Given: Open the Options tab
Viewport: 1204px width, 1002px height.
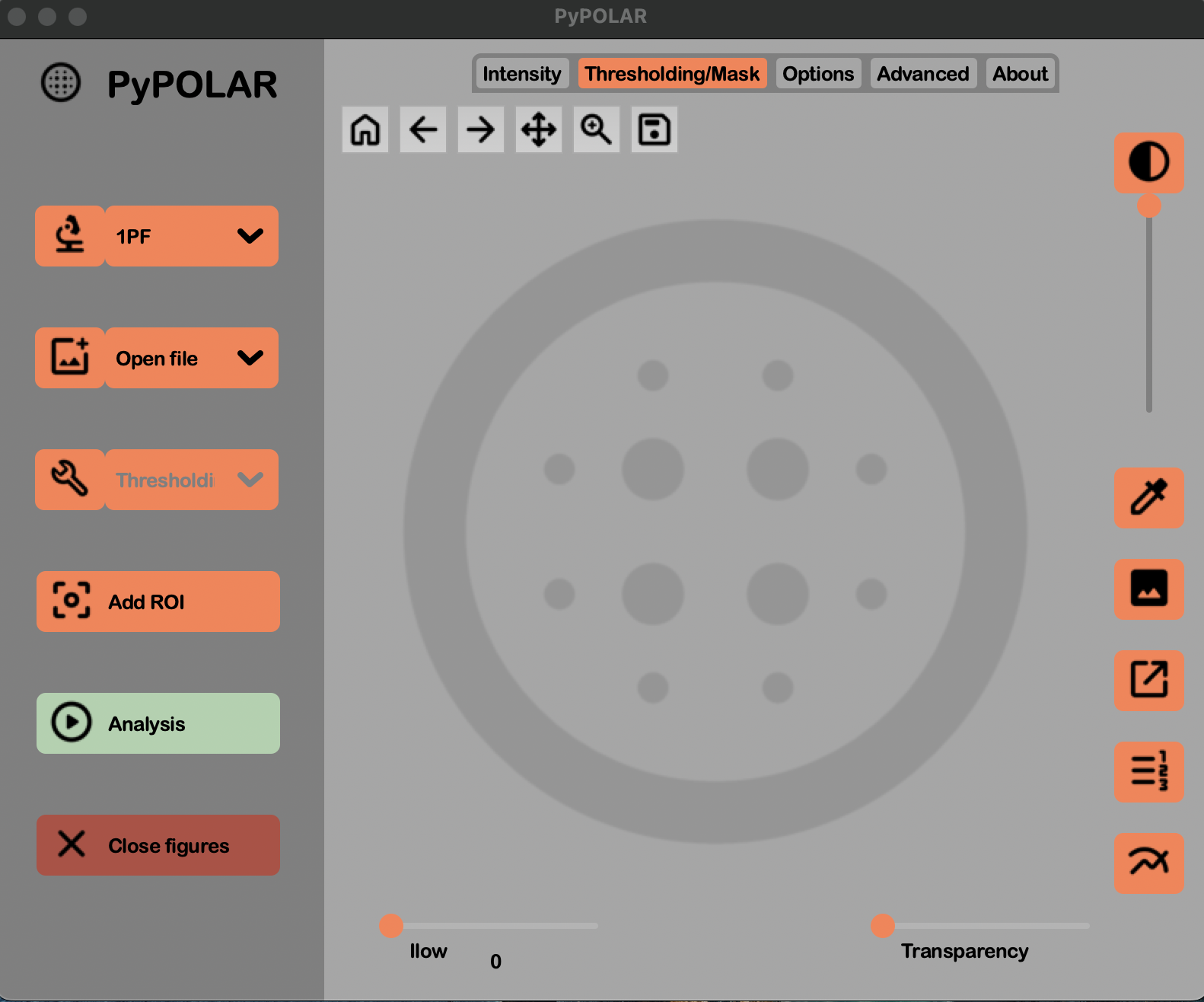Looking at the screenshot, I should [819, 74].
